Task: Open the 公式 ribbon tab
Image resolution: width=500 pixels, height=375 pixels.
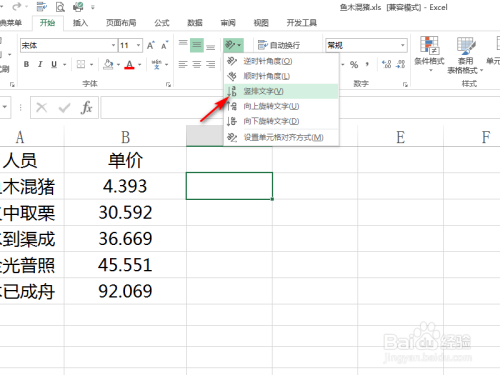Action: coord(162,23)
